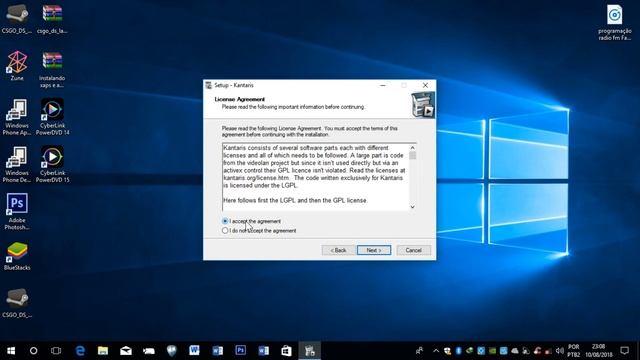The height and width of the screenshot is (360, 640).
Task: Open the volume control in system tray
Action: click(x=560, y=351)
